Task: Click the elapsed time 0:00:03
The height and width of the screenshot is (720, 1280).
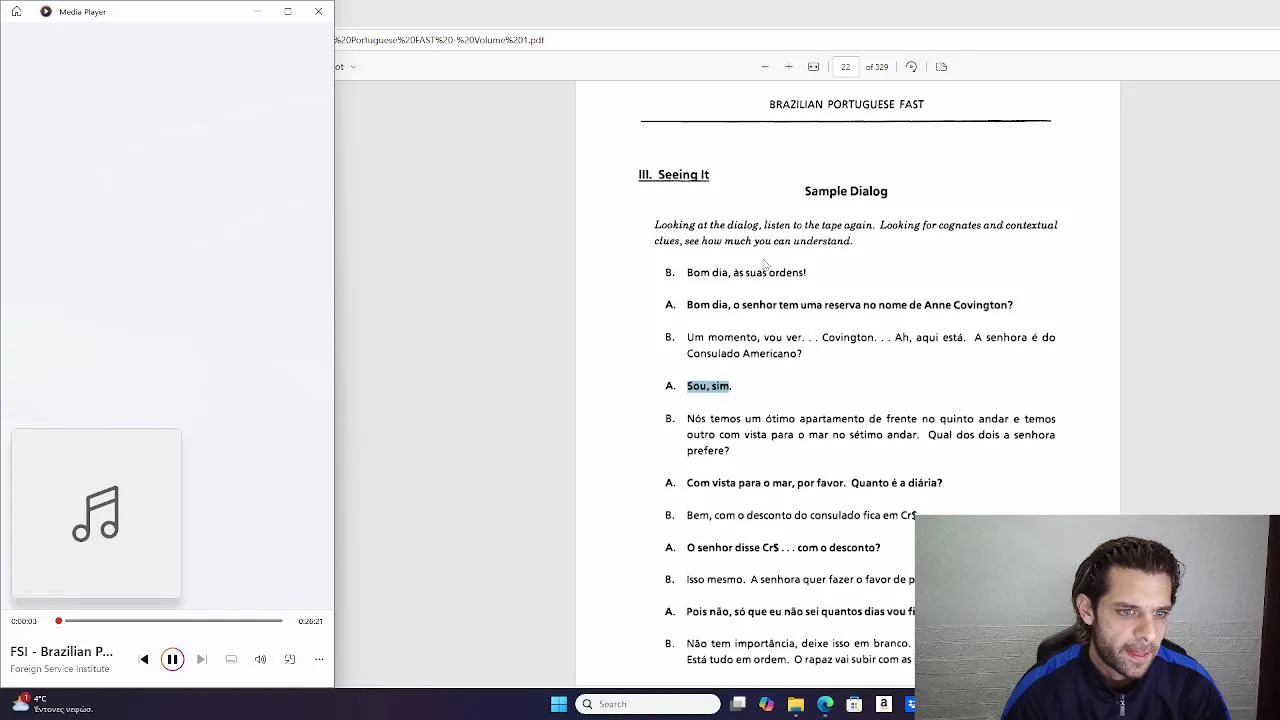Action: click(x=24, y=621)
